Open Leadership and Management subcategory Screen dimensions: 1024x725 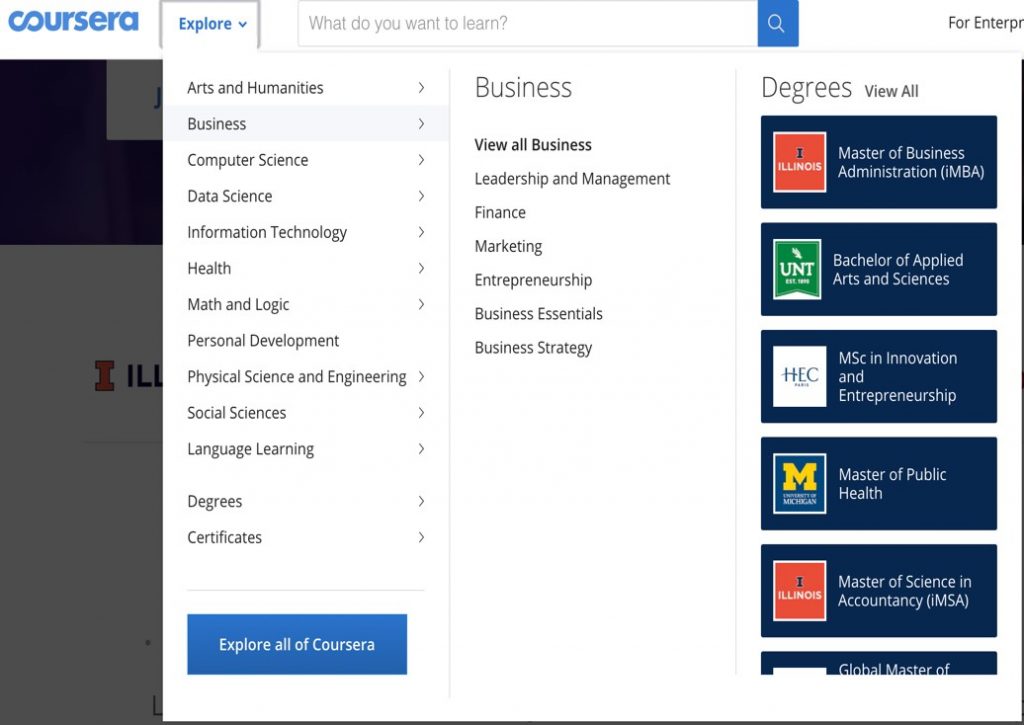click(x=572, y=179)
